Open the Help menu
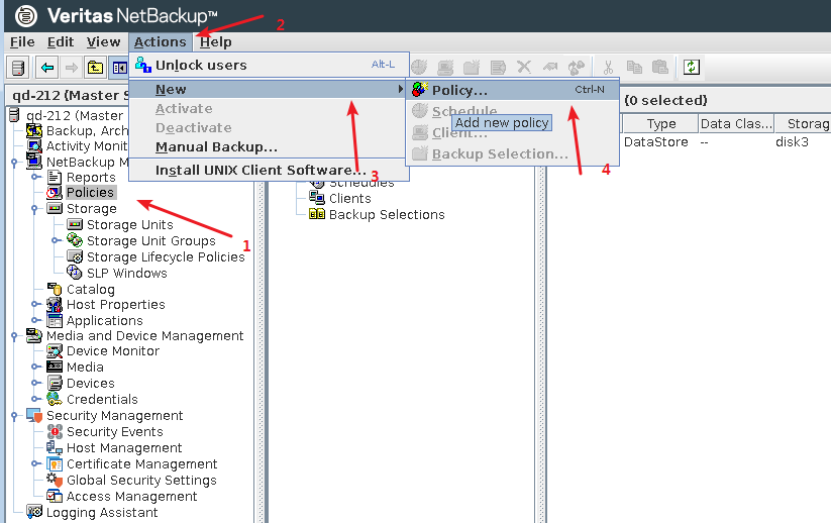 (216, 42)
